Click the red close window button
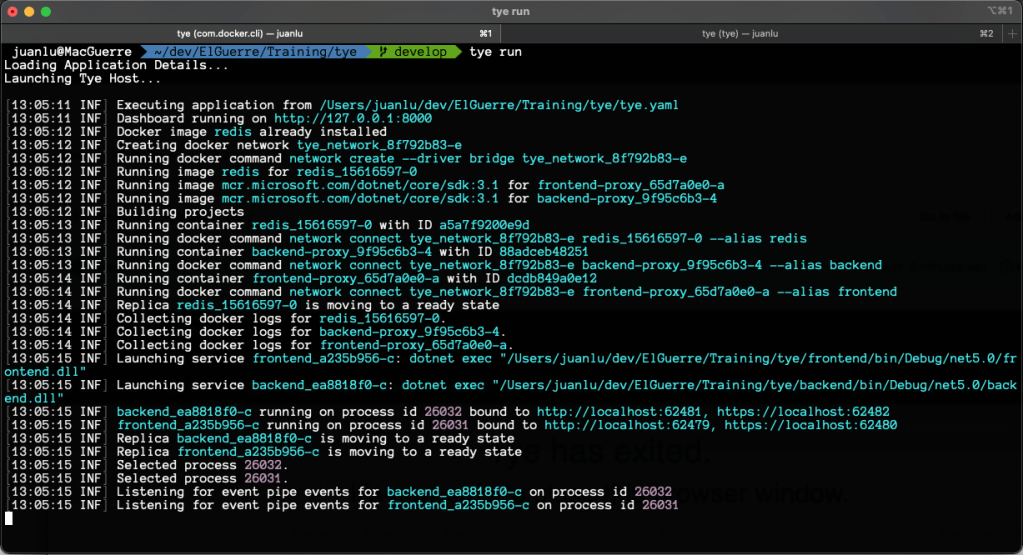The width and height of the screenshot is (1023, 555). pos(13,11)
